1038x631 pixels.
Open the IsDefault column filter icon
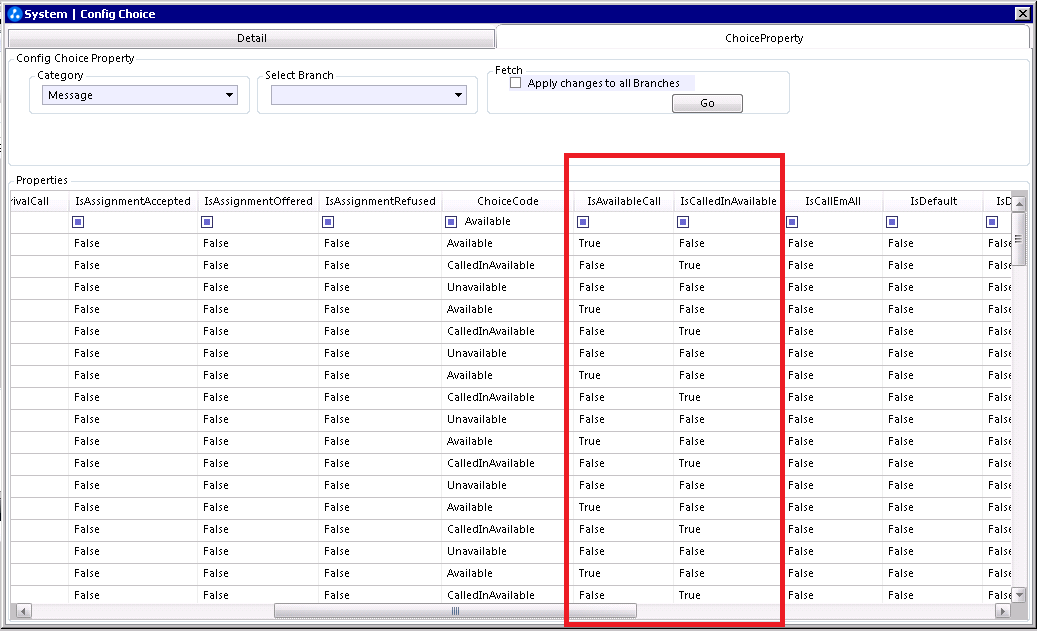tap(892, 222)
